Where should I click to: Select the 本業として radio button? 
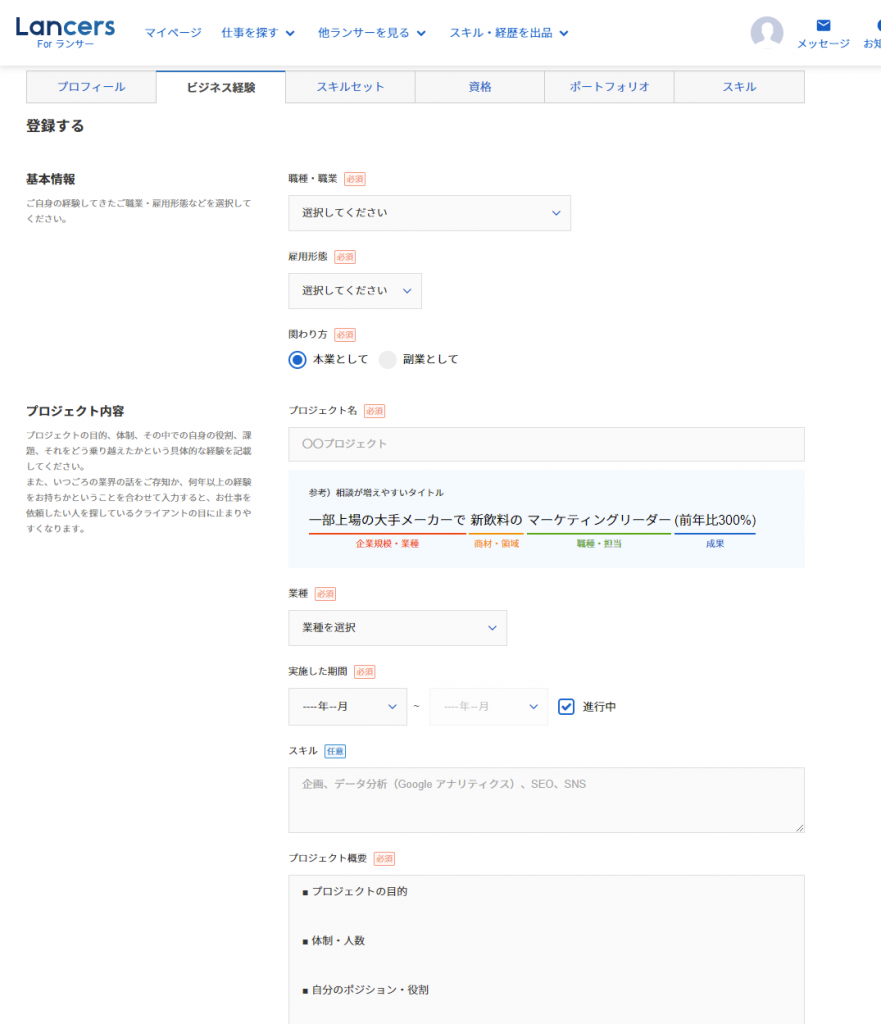[297, 358]
